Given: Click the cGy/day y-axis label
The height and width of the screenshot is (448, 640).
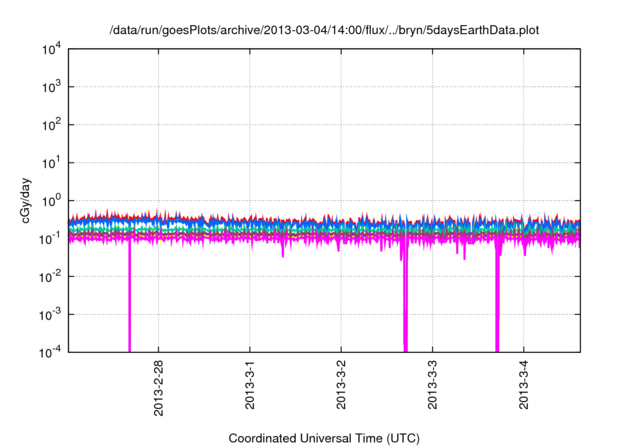Looking at the screenshot, I should pyautogui.click(x=25, y=200).
